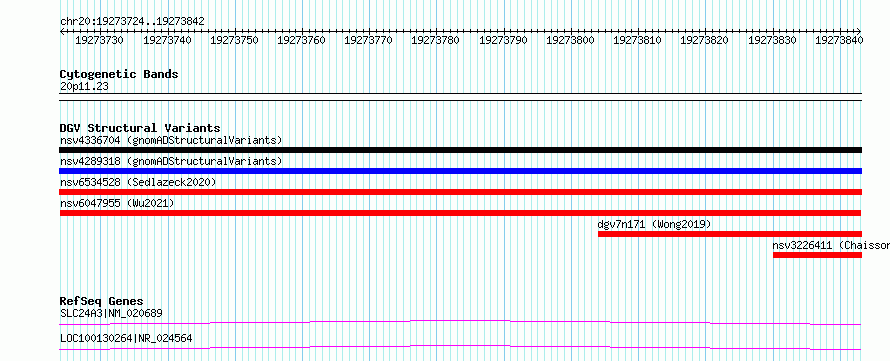Click ruler position 19273840
This screenshot has height=361, width=890.
[x=839, y=40]
